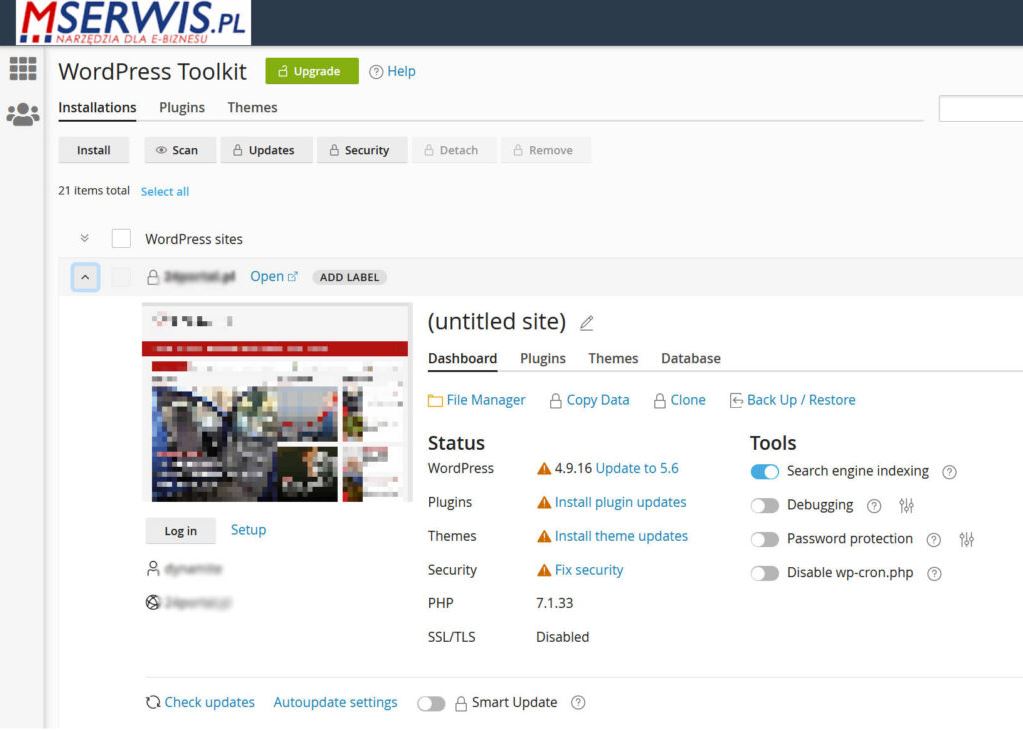
Task: Enable the Debugging switch
Action: [x=765, y=506]
